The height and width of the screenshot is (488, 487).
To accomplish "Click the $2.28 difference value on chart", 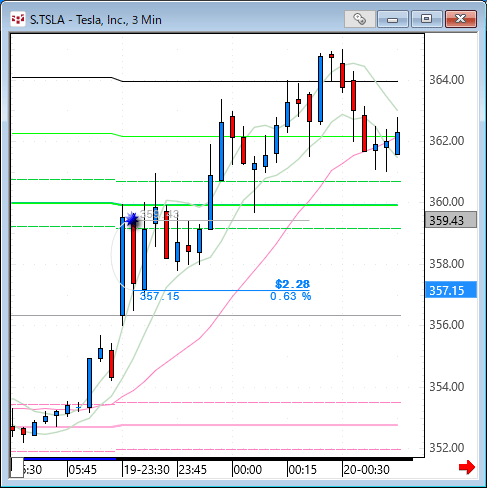I will (292, 284).
